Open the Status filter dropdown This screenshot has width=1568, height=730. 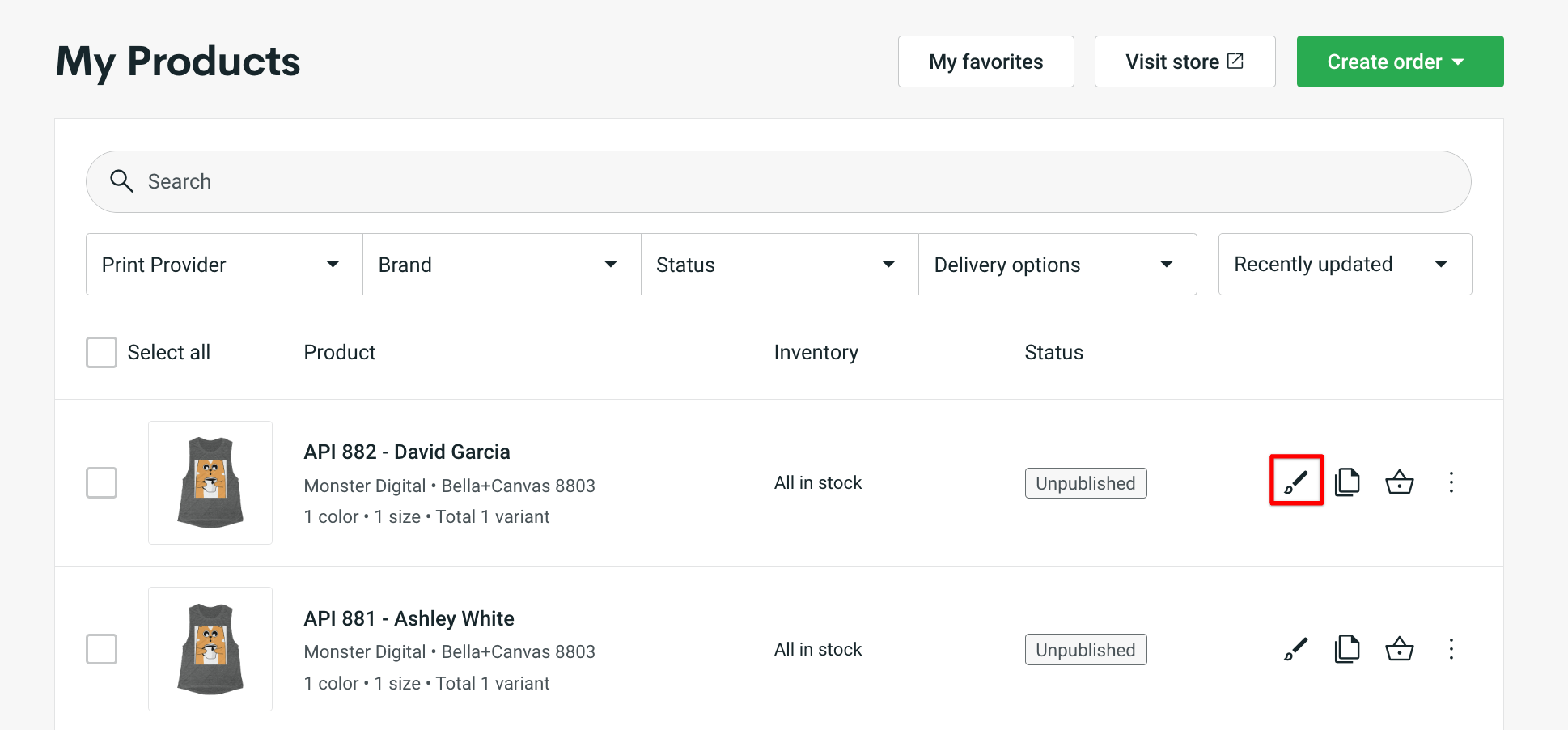click(x=779, y=265)
